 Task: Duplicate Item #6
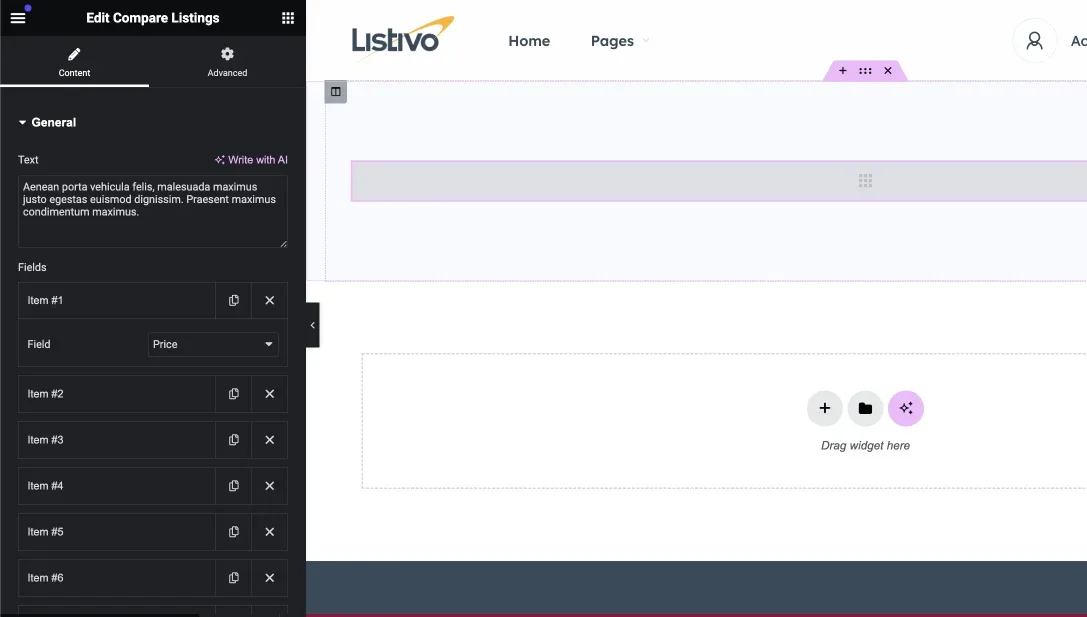tap(234, 577)
